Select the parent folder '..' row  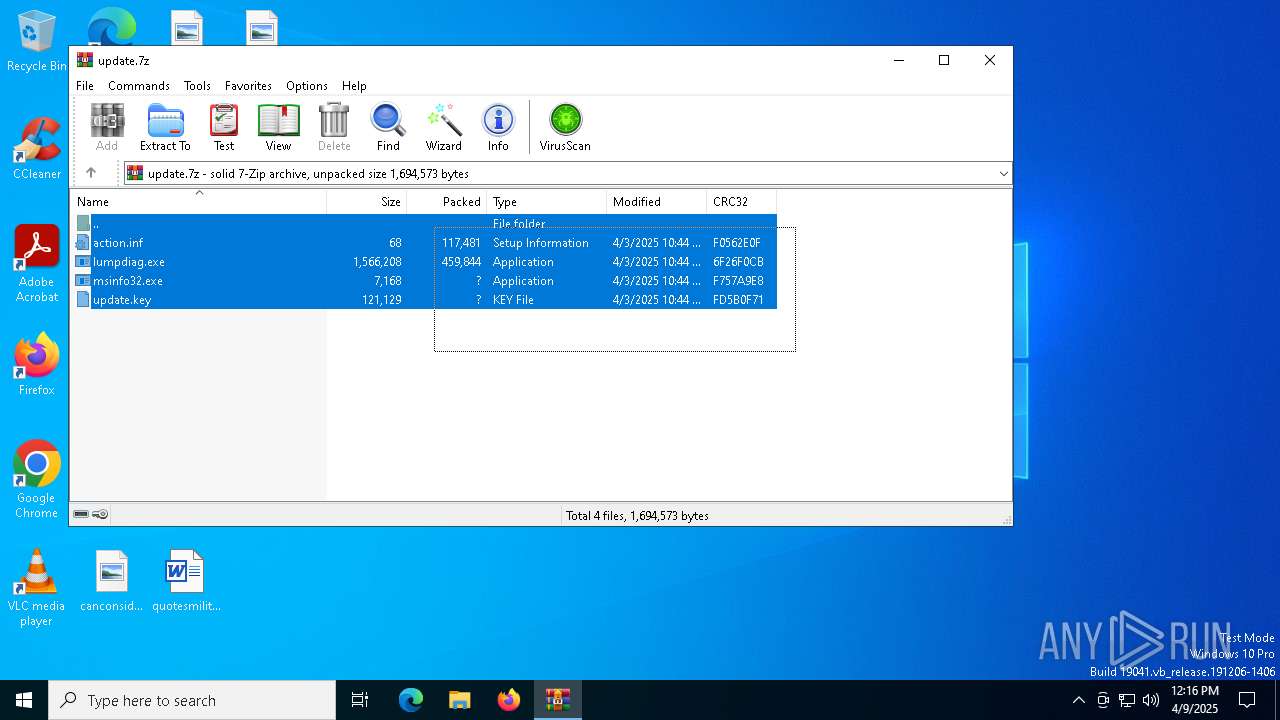click(425, 224)
